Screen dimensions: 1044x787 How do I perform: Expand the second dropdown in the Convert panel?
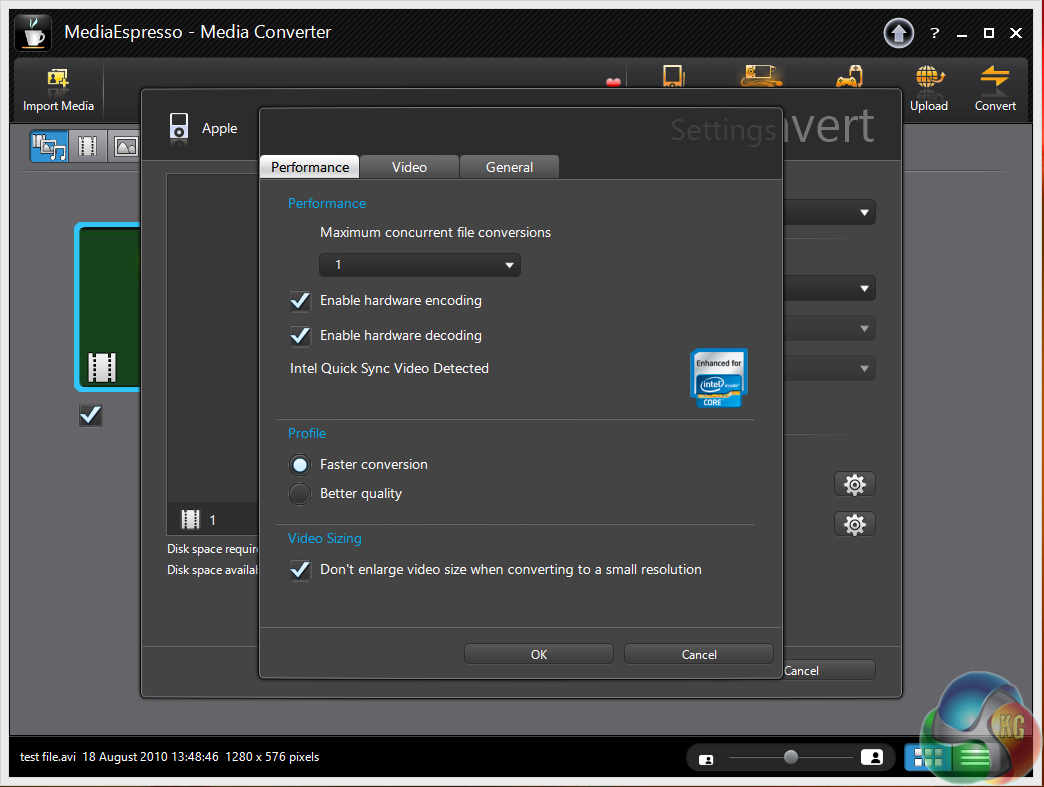click(862, 290)
